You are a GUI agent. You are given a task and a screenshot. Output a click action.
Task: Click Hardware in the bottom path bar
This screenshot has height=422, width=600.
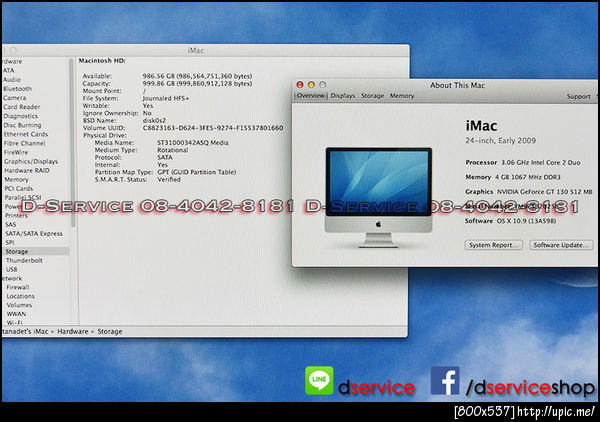pyautogui.click(x=73, y=332)
